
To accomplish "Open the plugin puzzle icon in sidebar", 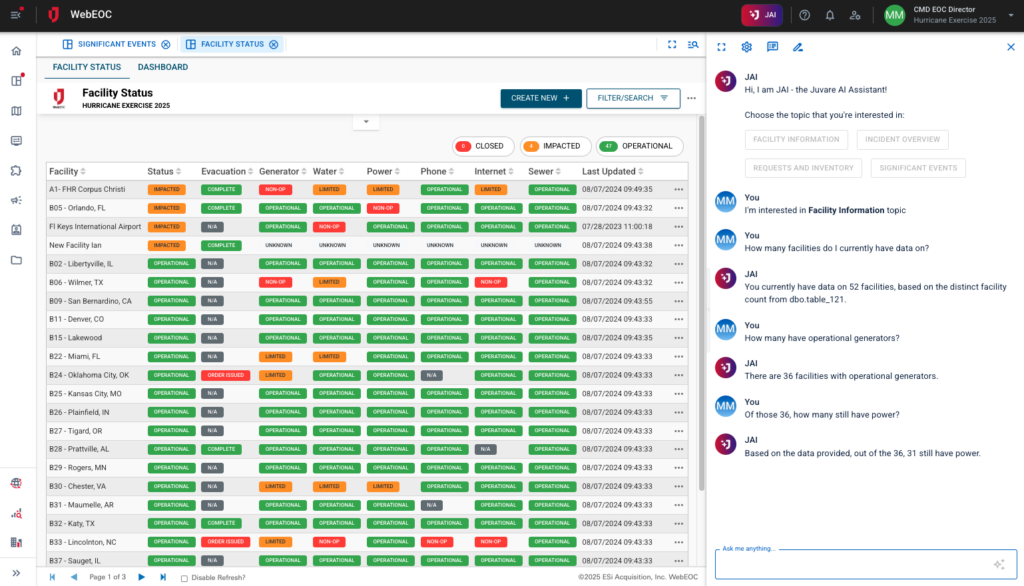I will coord(16,171).
